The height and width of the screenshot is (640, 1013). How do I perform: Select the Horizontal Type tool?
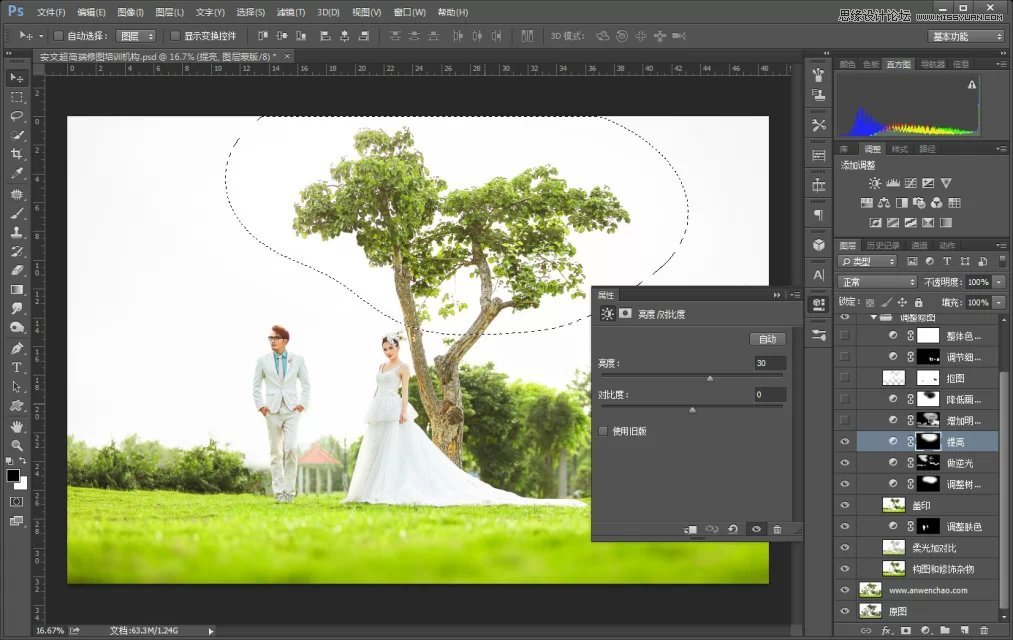click(17, 366)
